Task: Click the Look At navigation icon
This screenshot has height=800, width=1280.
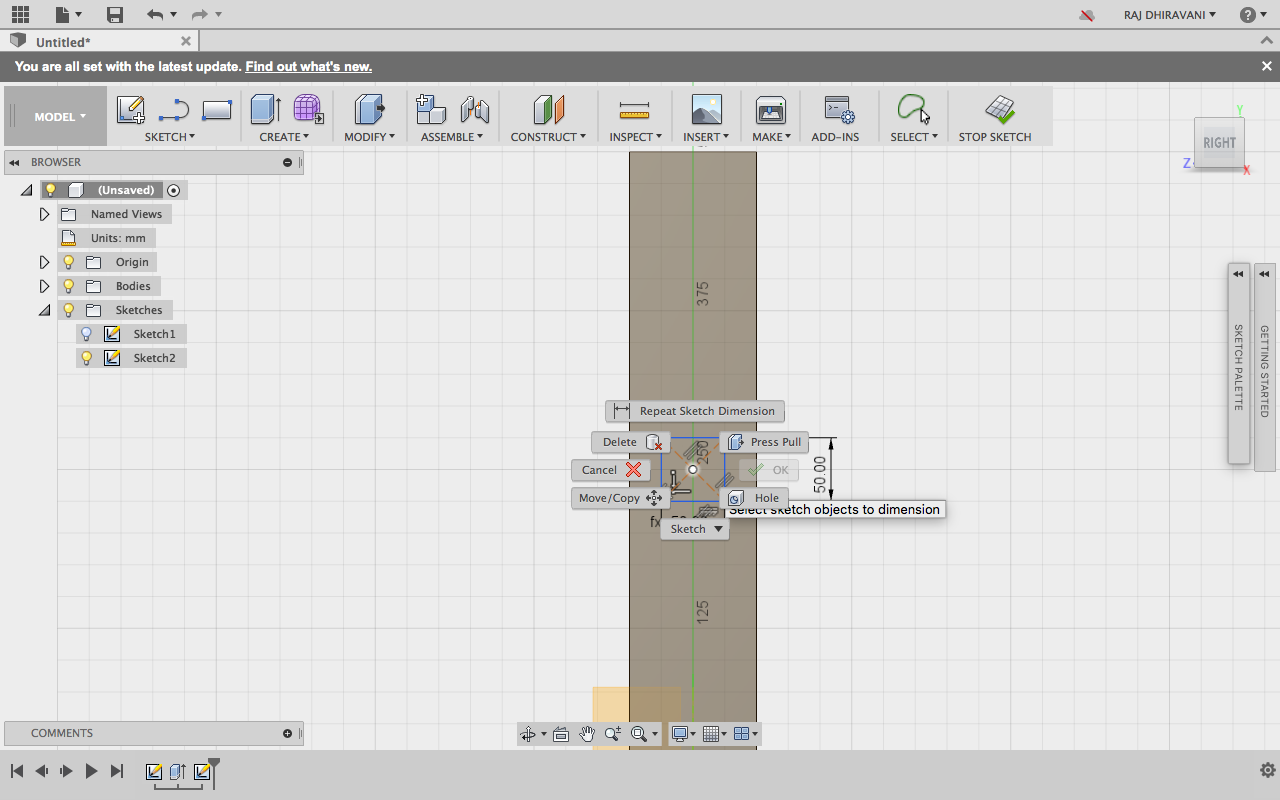Action: pos(561,734)
